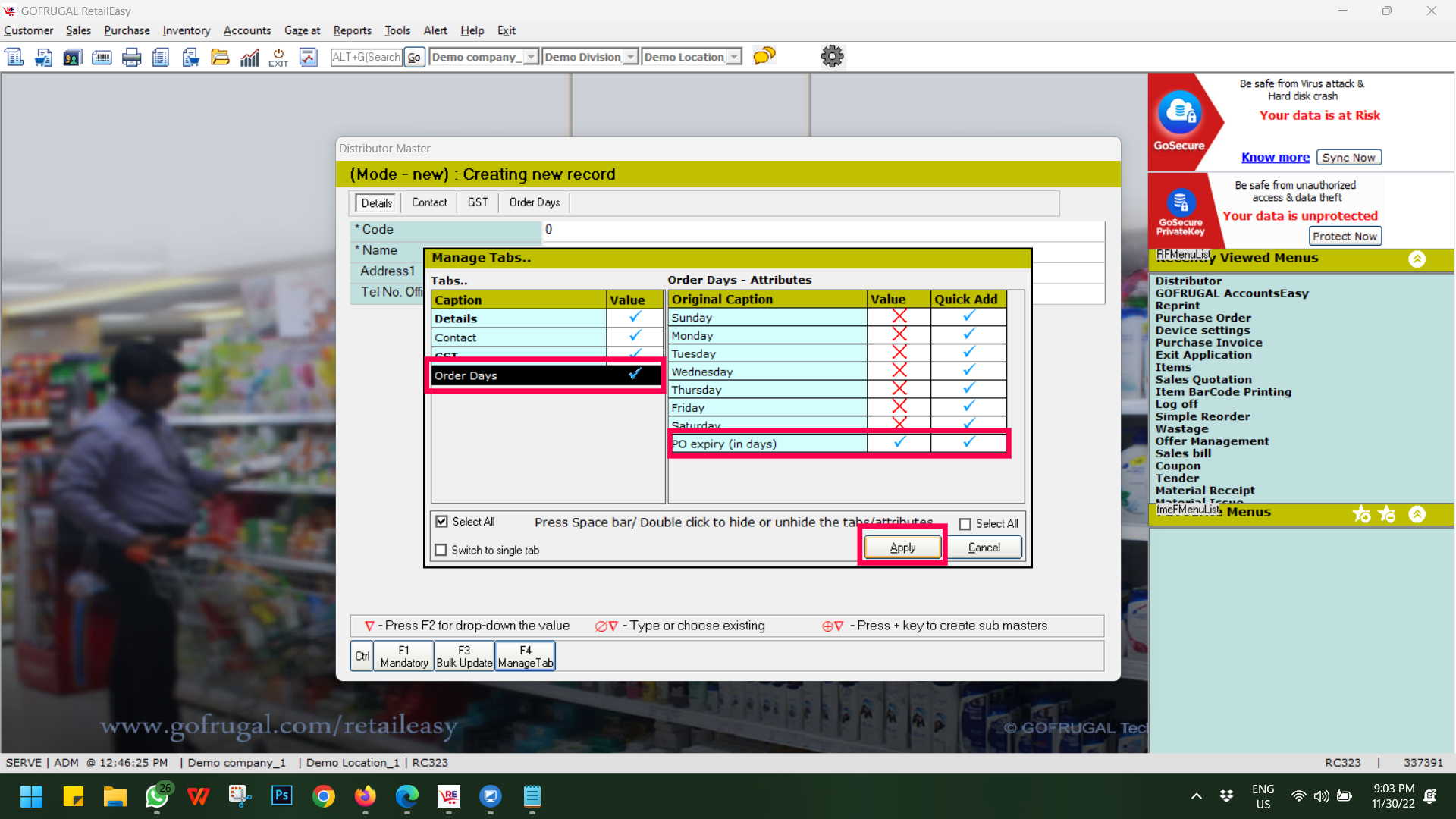
Task: Click the bar chart growth icon
Action: tap(249, 57)
